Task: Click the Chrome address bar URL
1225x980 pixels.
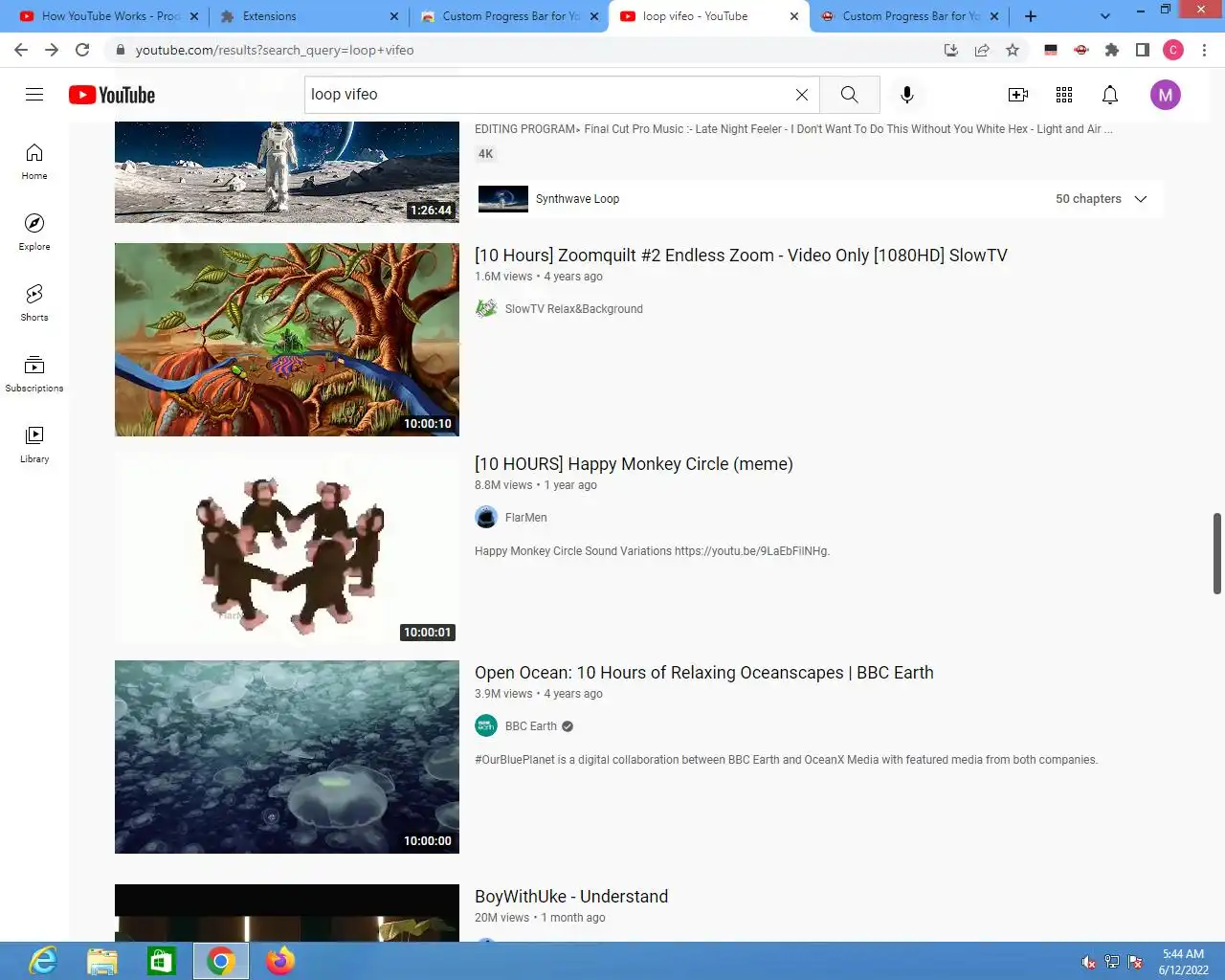Action: [275, 50]
